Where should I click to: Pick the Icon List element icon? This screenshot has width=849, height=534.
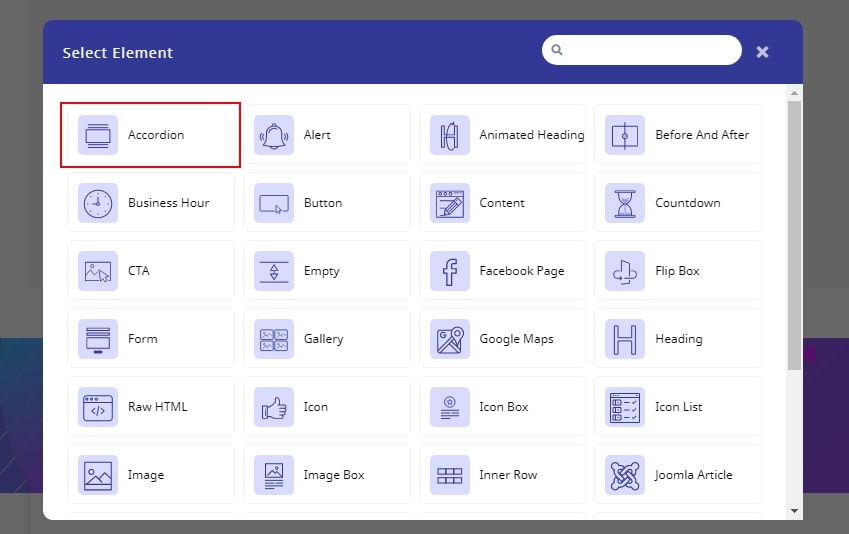(x=625, y=407)
